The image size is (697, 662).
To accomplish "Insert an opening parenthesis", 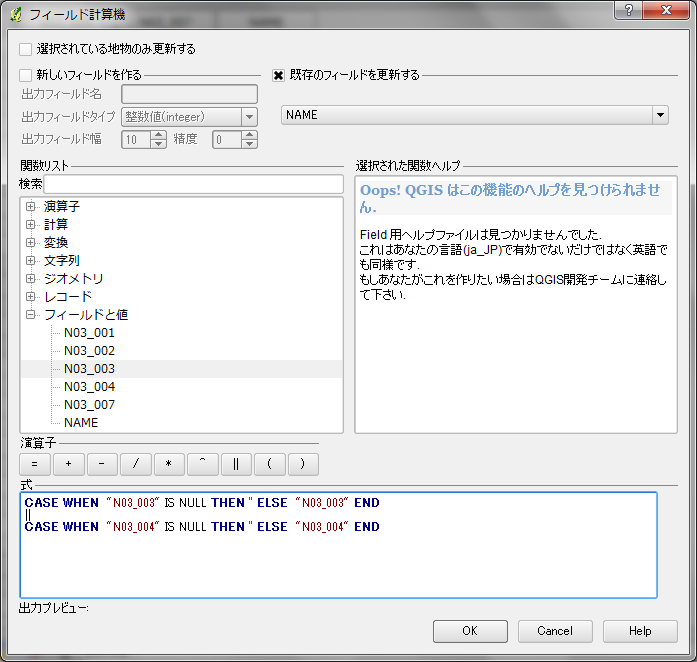I will tap(270, 464).
